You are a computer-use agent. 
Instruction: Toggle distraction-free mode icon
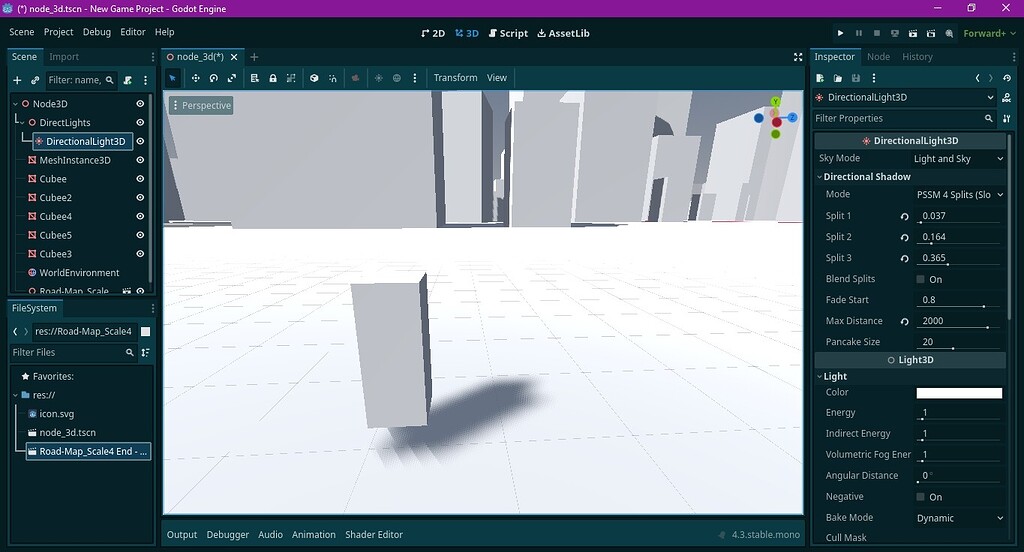coord(798,57)
